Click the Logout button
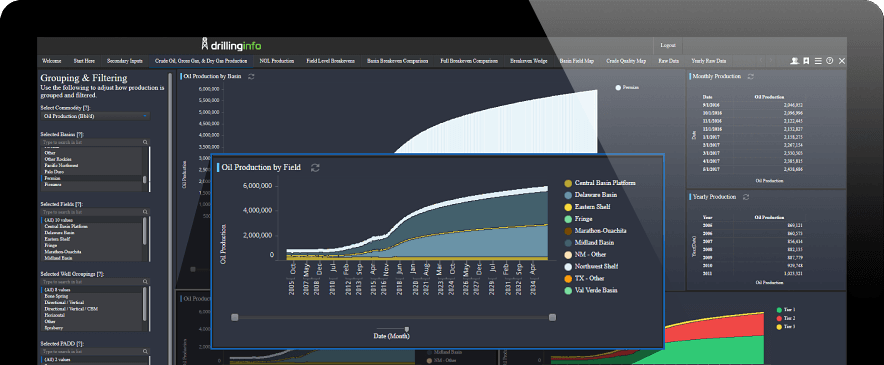Image resolution: width=884 pixels, height=365 pixels. coord(668,45)
